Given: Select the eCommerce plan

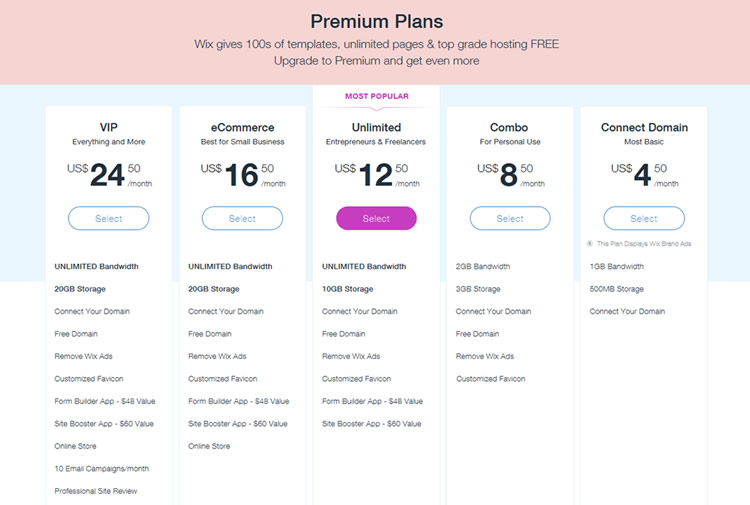Looking at the screenshot, I should tap(242, 218).
